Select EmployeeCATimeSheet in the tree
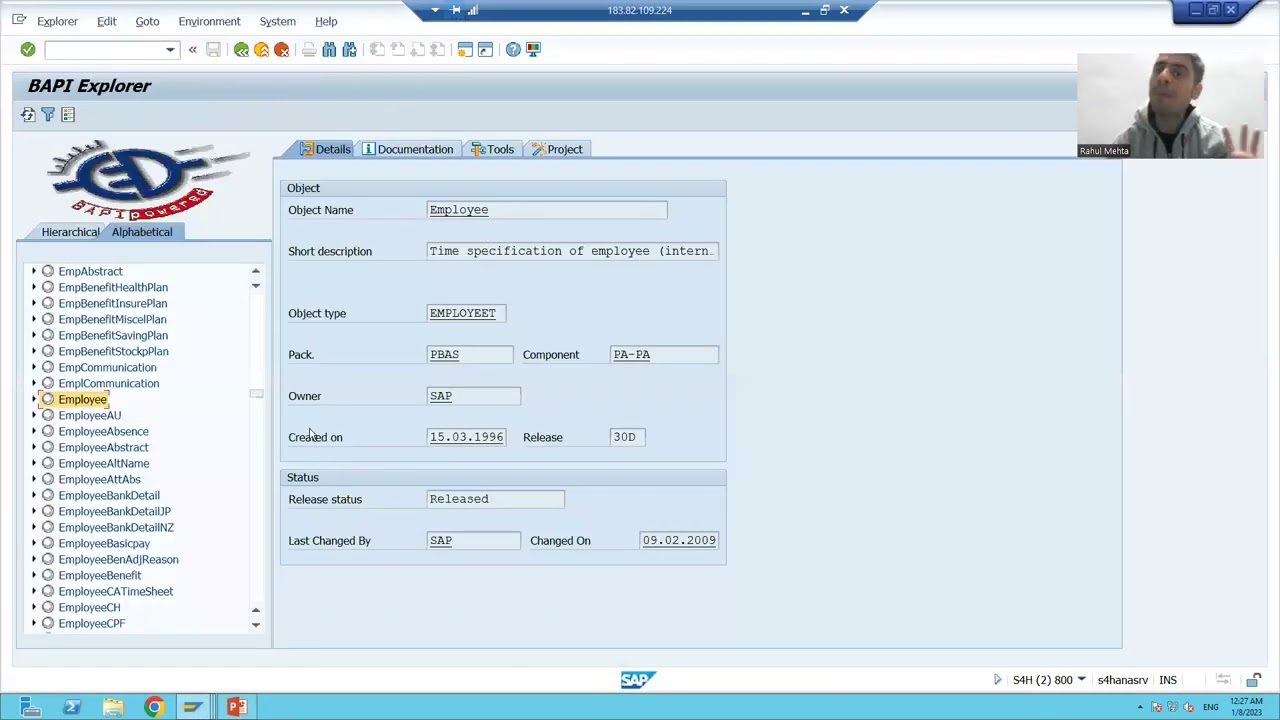The height and width of the screenshot is (720, 1280). tap(115, 591)
